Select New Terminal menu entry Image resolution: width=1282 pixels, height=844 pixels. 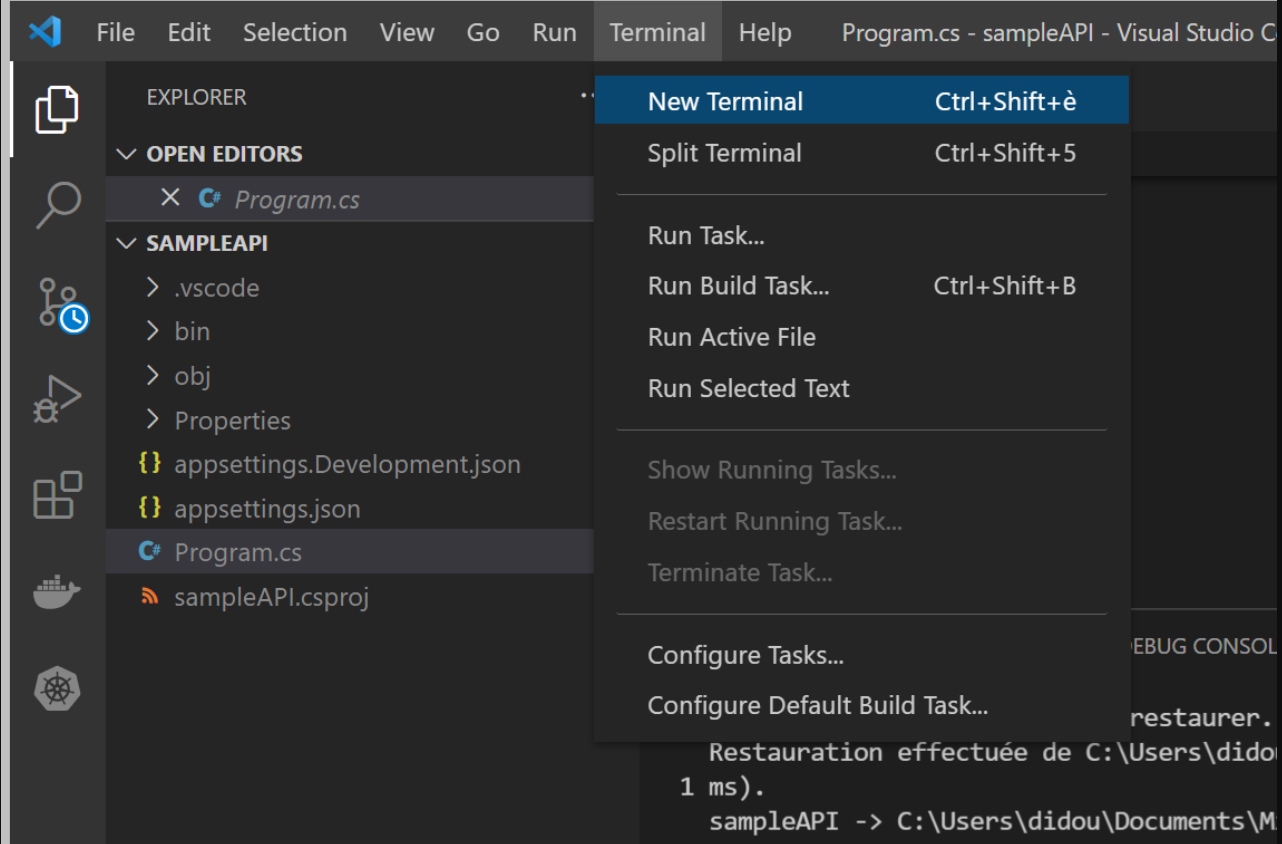pyautogui.click(x=725, y=102)
